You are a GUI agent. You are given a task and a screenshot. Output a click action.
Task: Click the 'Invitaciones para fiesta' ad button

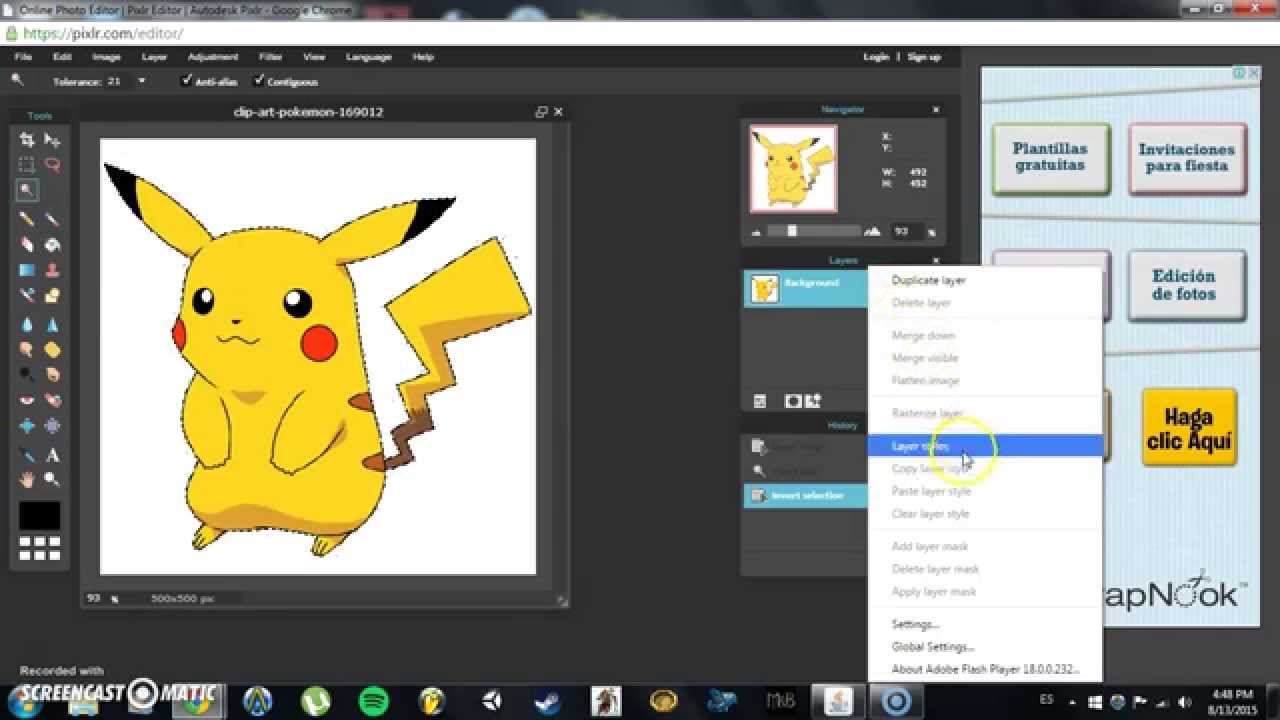[x=1187, y=158]
